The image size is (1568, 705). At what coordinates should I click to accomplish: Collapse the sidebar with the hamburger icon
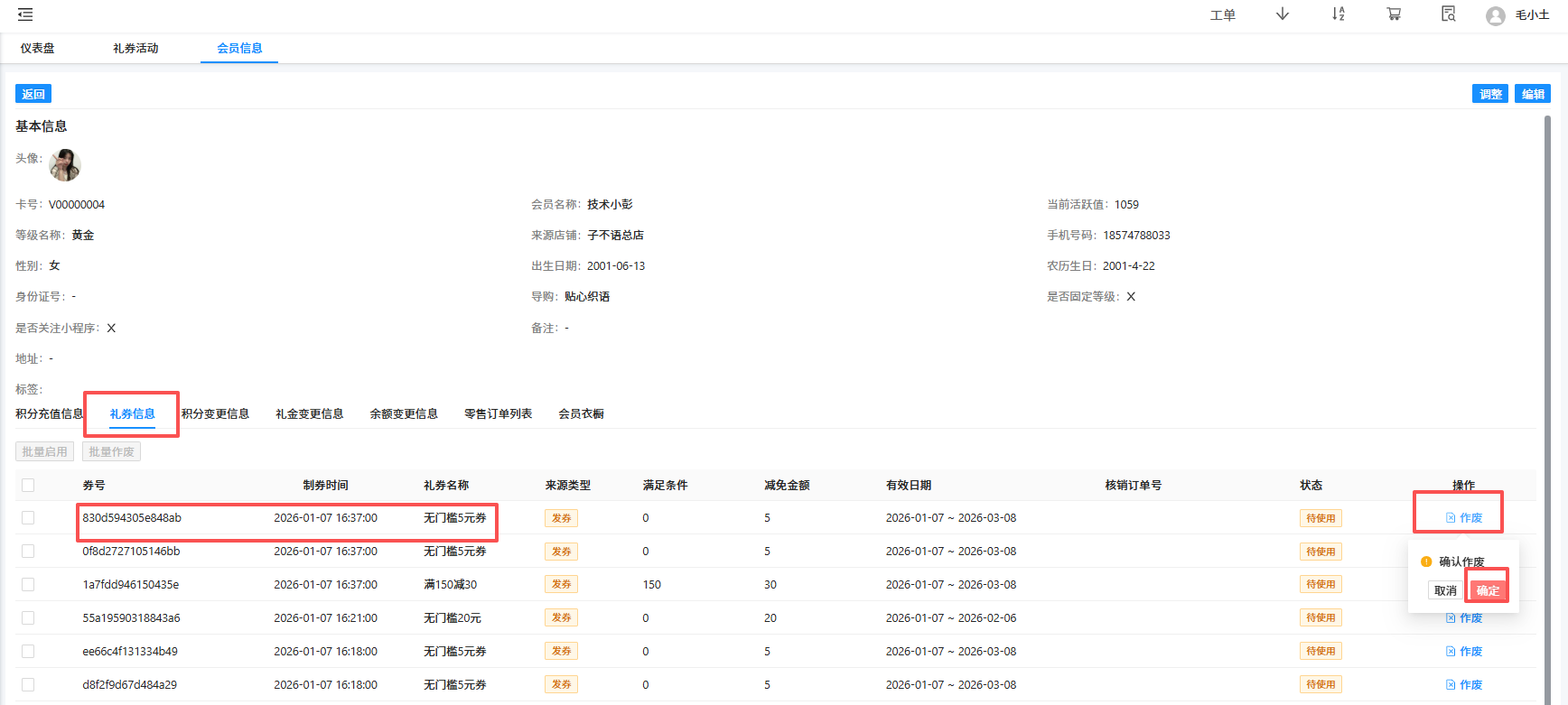pos(25,14)
